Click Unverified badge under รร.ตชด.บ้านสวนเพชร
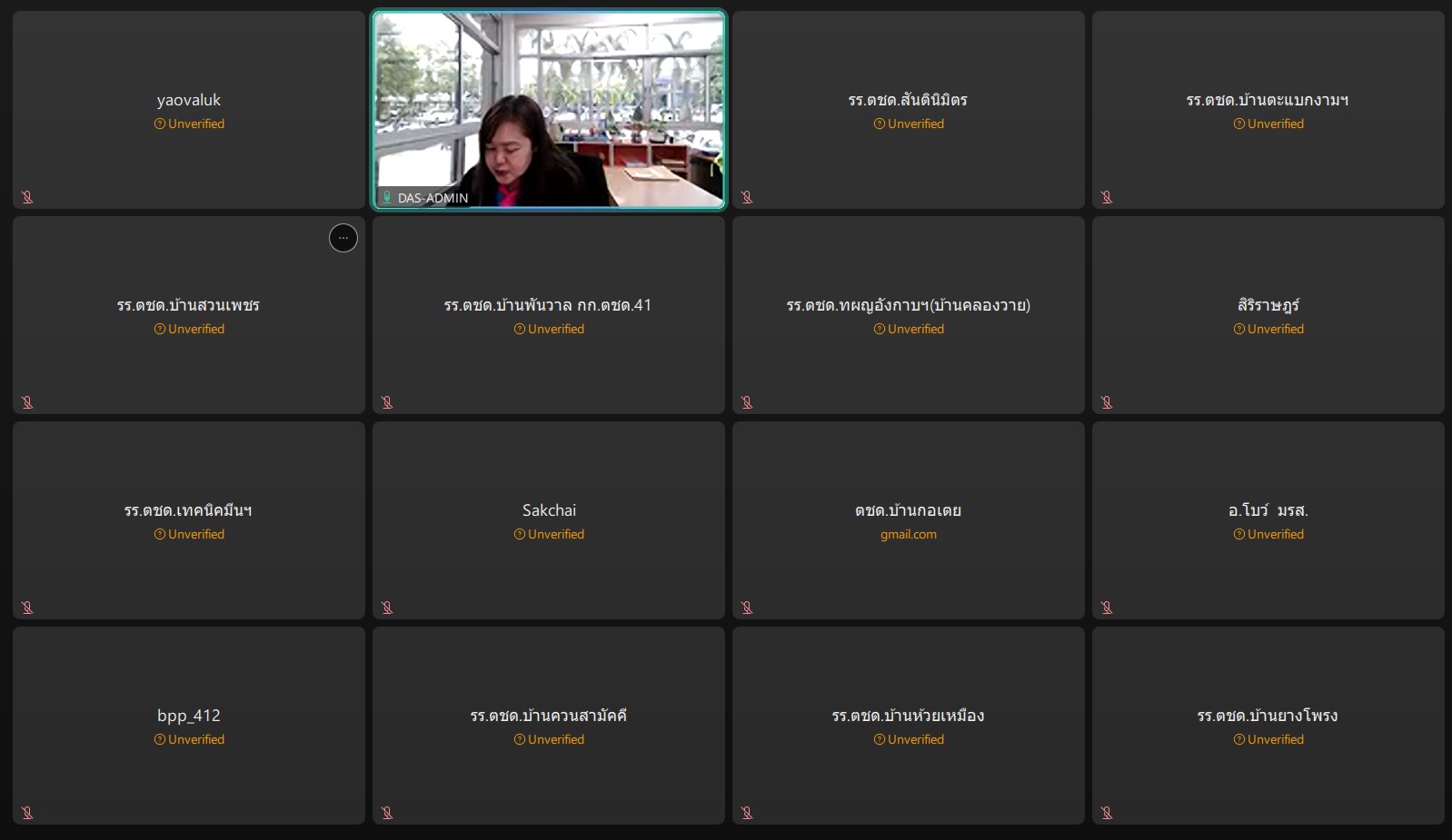 pyautogui.click(x=189, y=329)
